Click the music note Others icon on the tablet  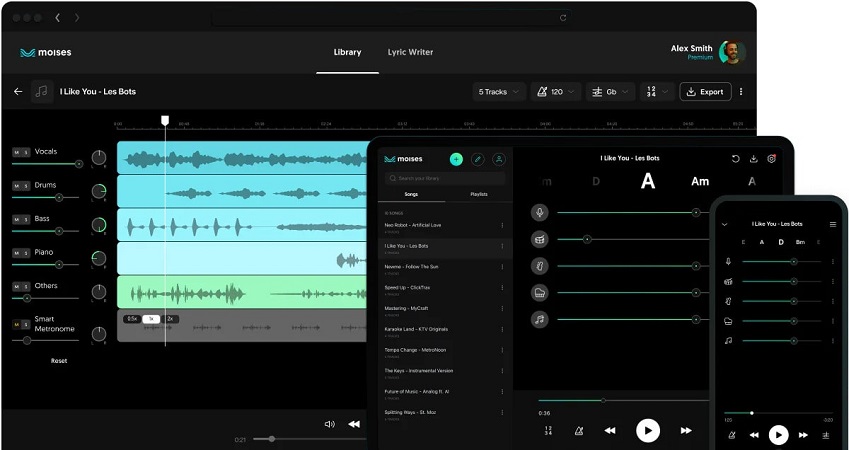tap(539, 319)
